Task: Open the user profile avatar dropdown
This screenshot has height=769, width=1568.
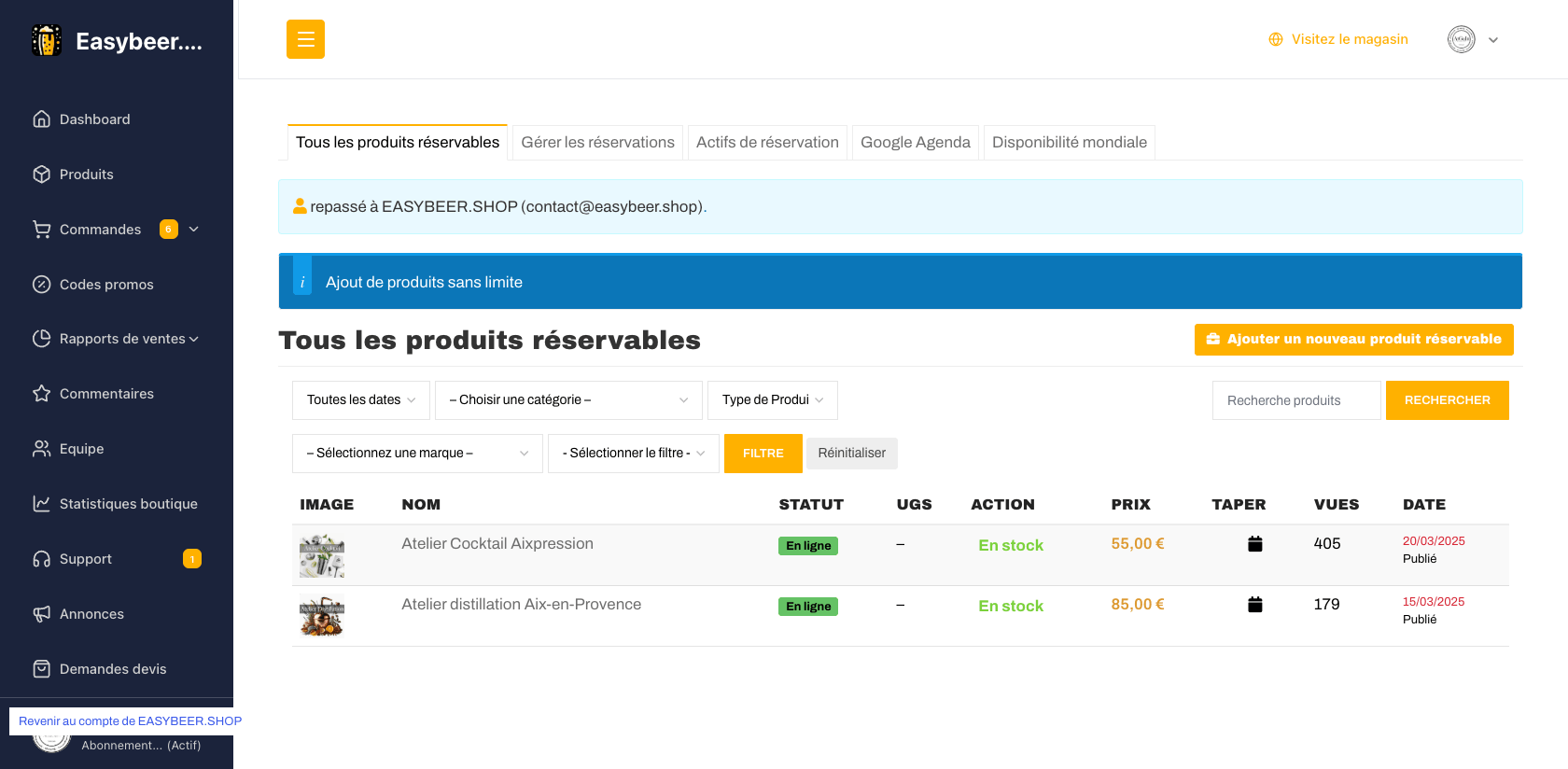Action: point(1473,39)
